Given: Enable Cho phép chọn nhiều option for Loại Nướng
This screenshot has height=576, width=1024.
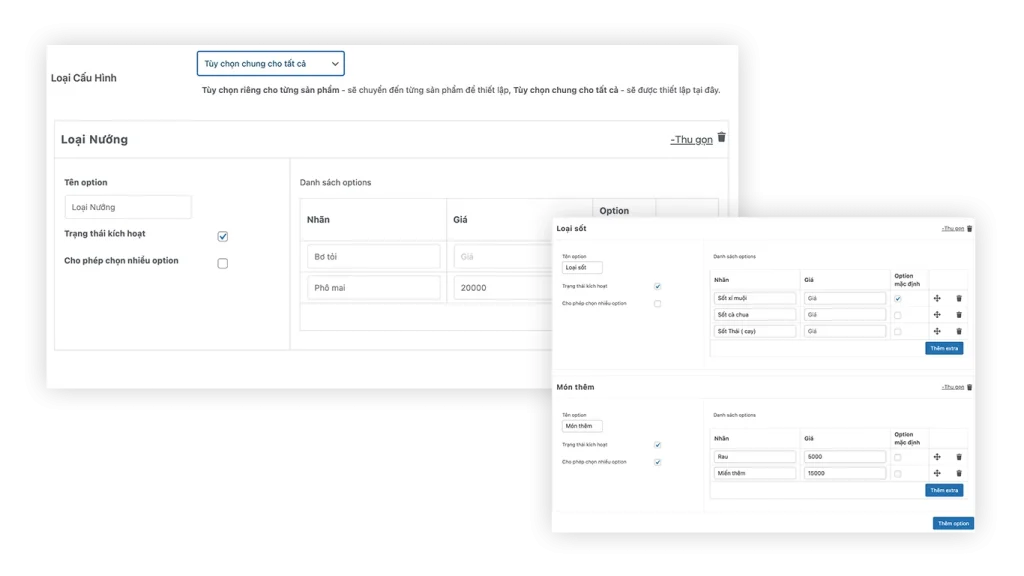Looking at the screenshot, I should 222,263.
